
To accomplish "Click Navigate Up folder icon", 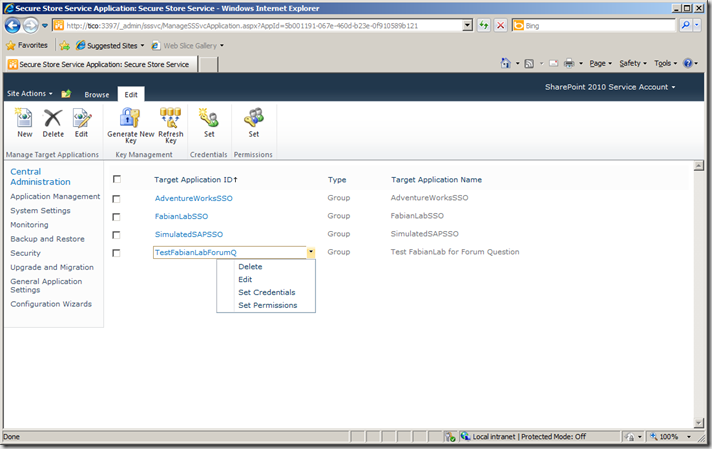I will 66,94.
